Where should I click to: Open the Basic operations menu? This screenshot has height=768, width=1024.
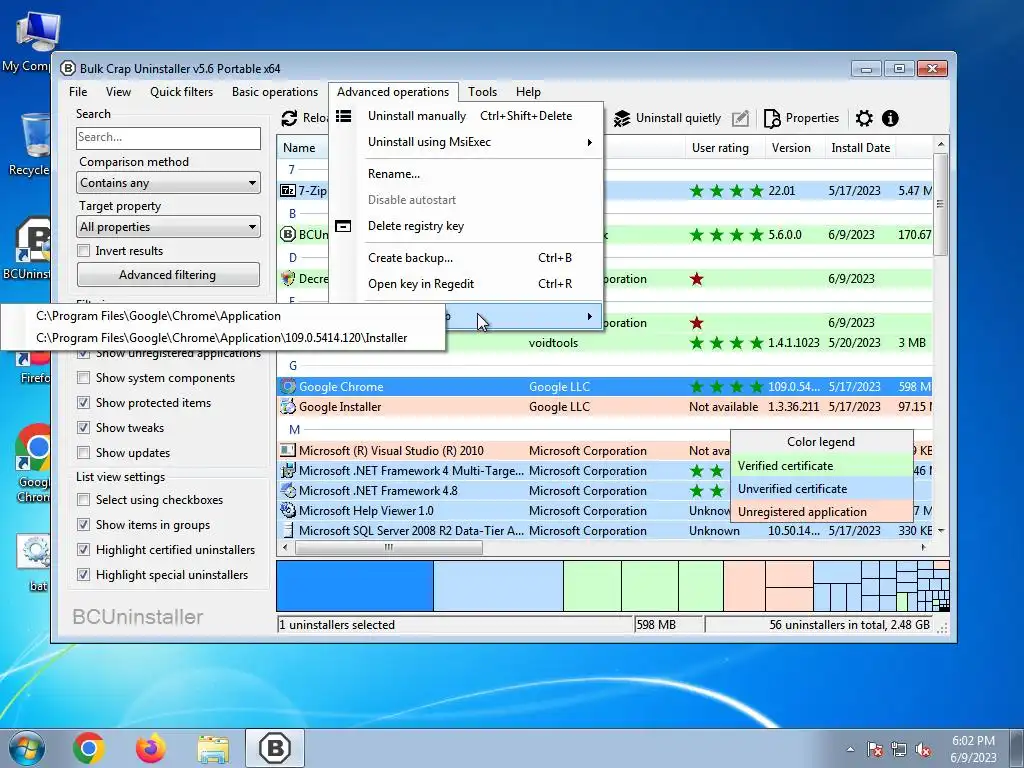(x=275, y=92)
